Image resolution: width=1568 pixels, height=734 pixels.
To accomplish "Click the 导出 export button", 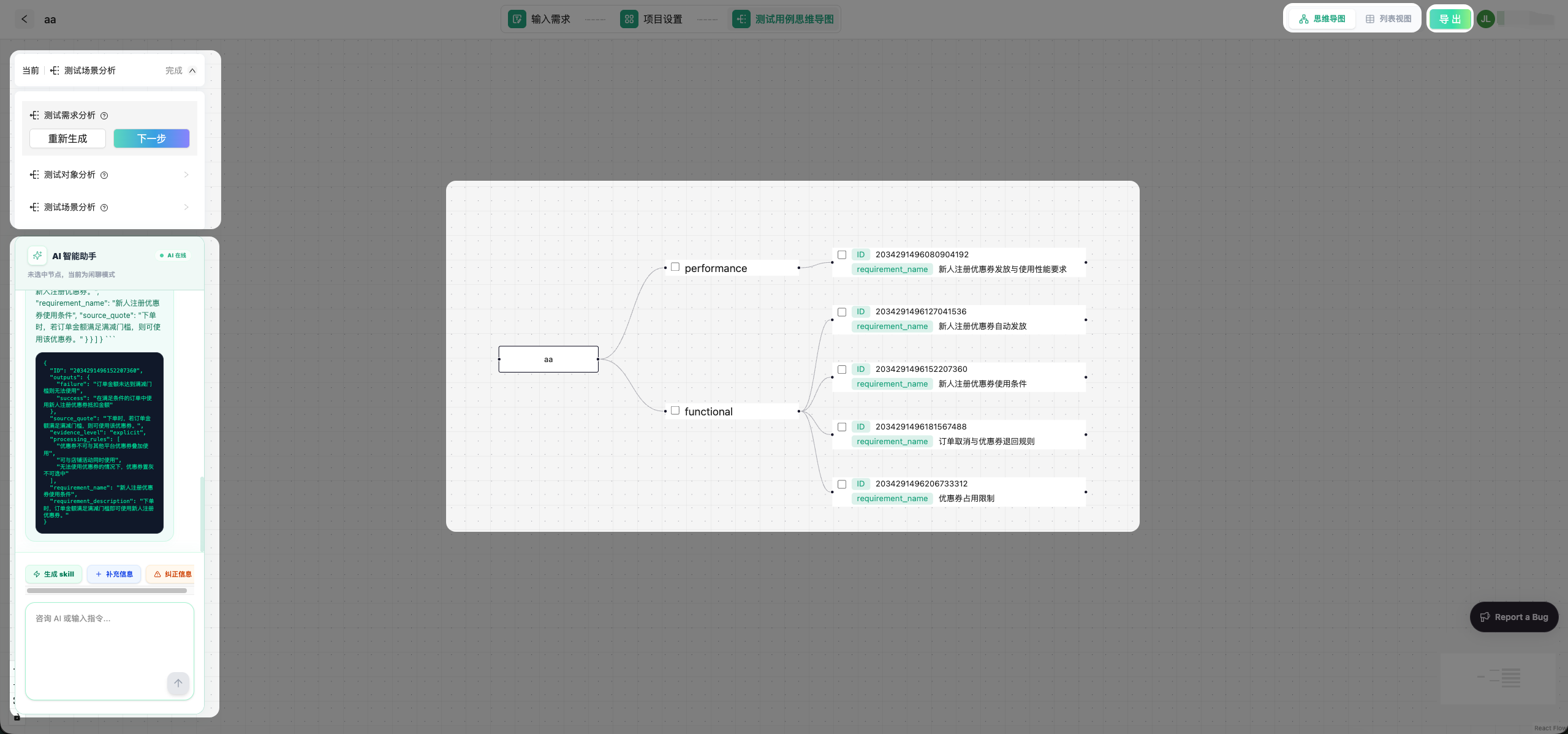I will tap(1450, 19).
